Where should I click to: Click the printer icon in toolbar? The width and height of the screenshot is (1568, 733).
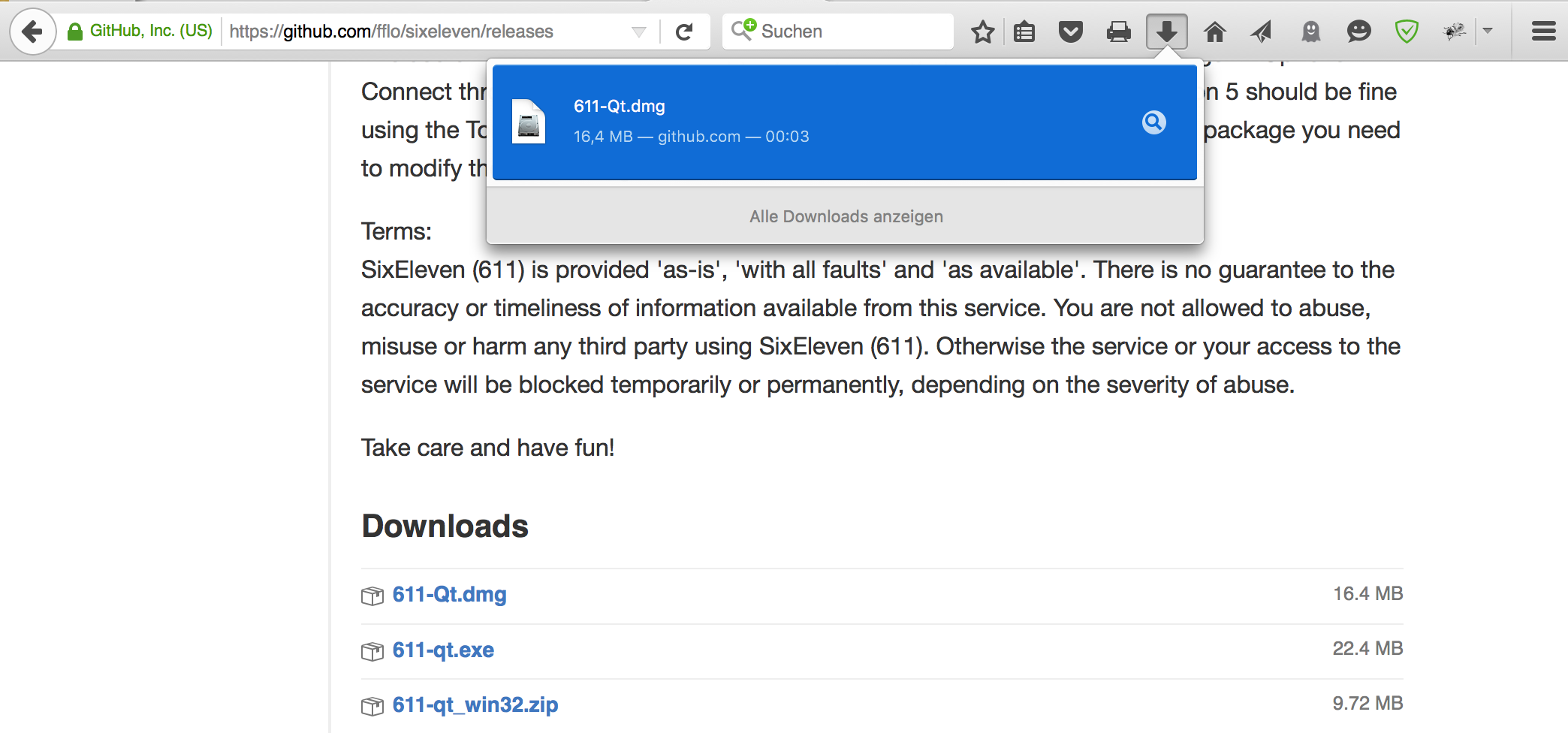point(1119,32)
